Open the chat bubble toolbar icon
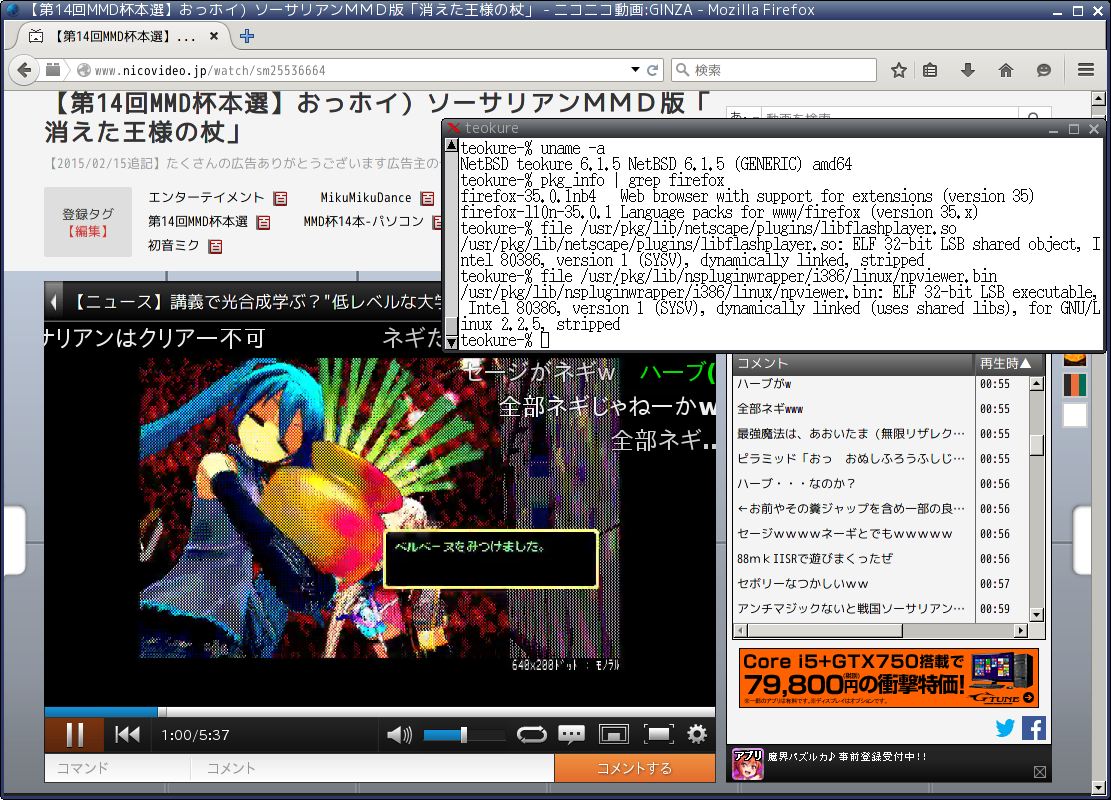 (x=1044, y=70)
